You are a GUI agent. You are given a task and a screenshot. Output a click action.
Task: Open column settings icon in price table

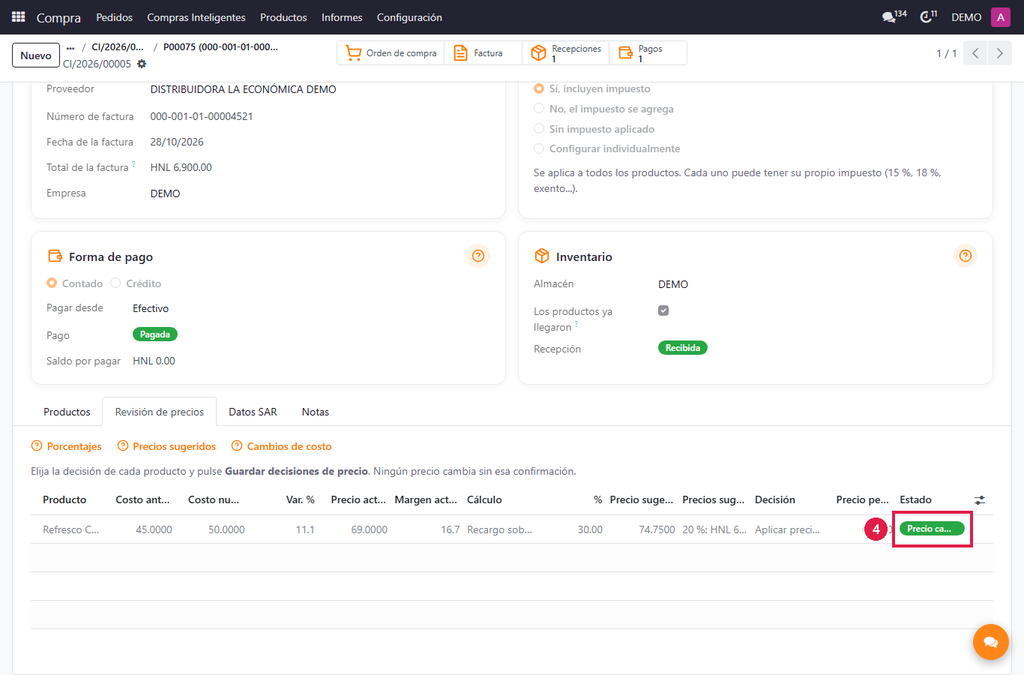click(980, 500)
